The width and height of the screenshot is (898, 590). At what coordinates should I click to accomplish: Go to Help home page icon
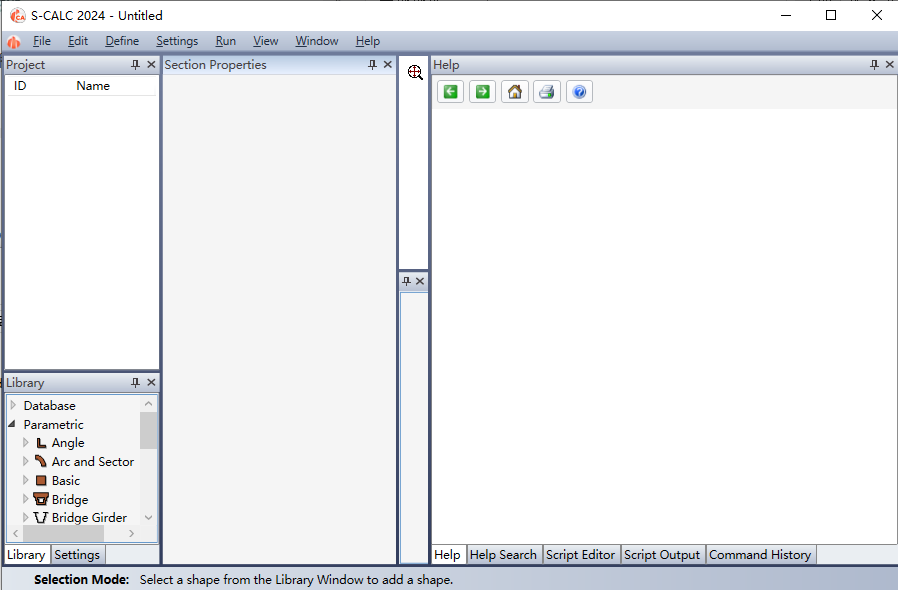click(x=515, y=92)
